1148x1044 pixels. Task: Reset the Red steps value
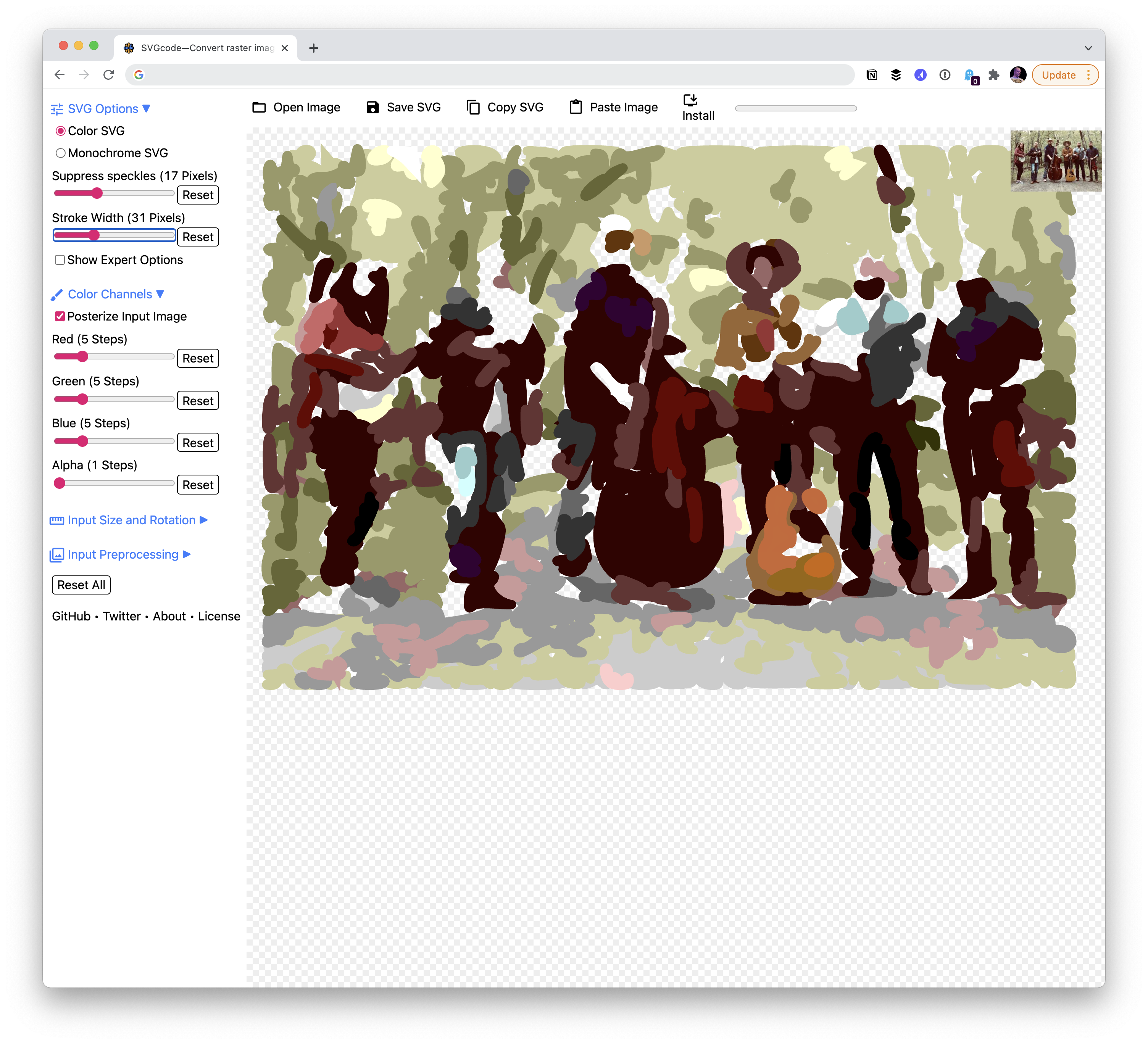point(198,359)
